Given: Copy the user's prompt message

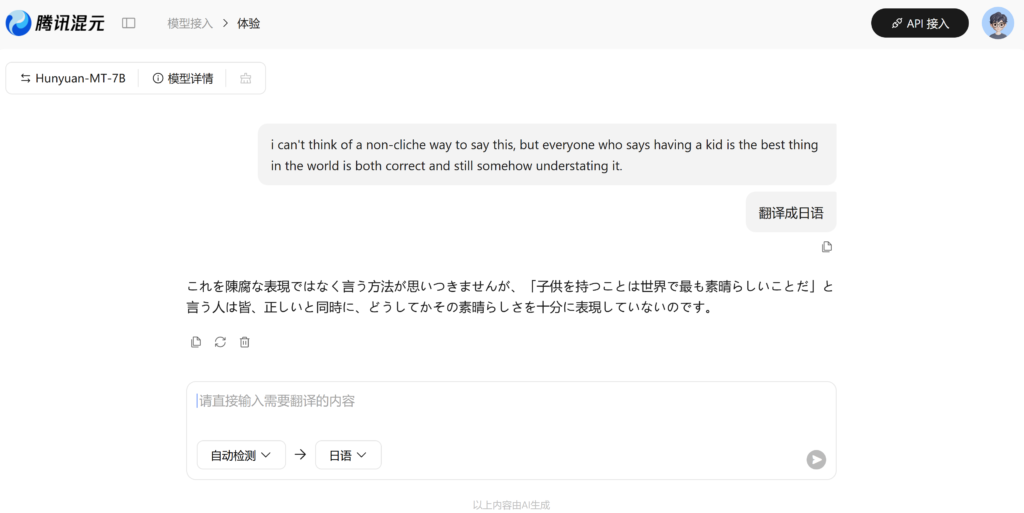Looking at the screenshot, I should click(x=827, y=247).
